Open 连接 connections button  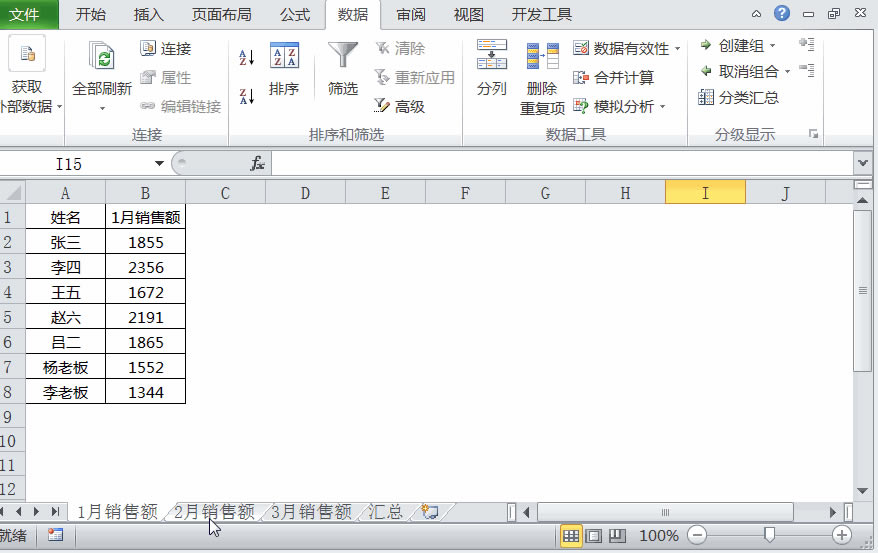(x=166, y=49)
